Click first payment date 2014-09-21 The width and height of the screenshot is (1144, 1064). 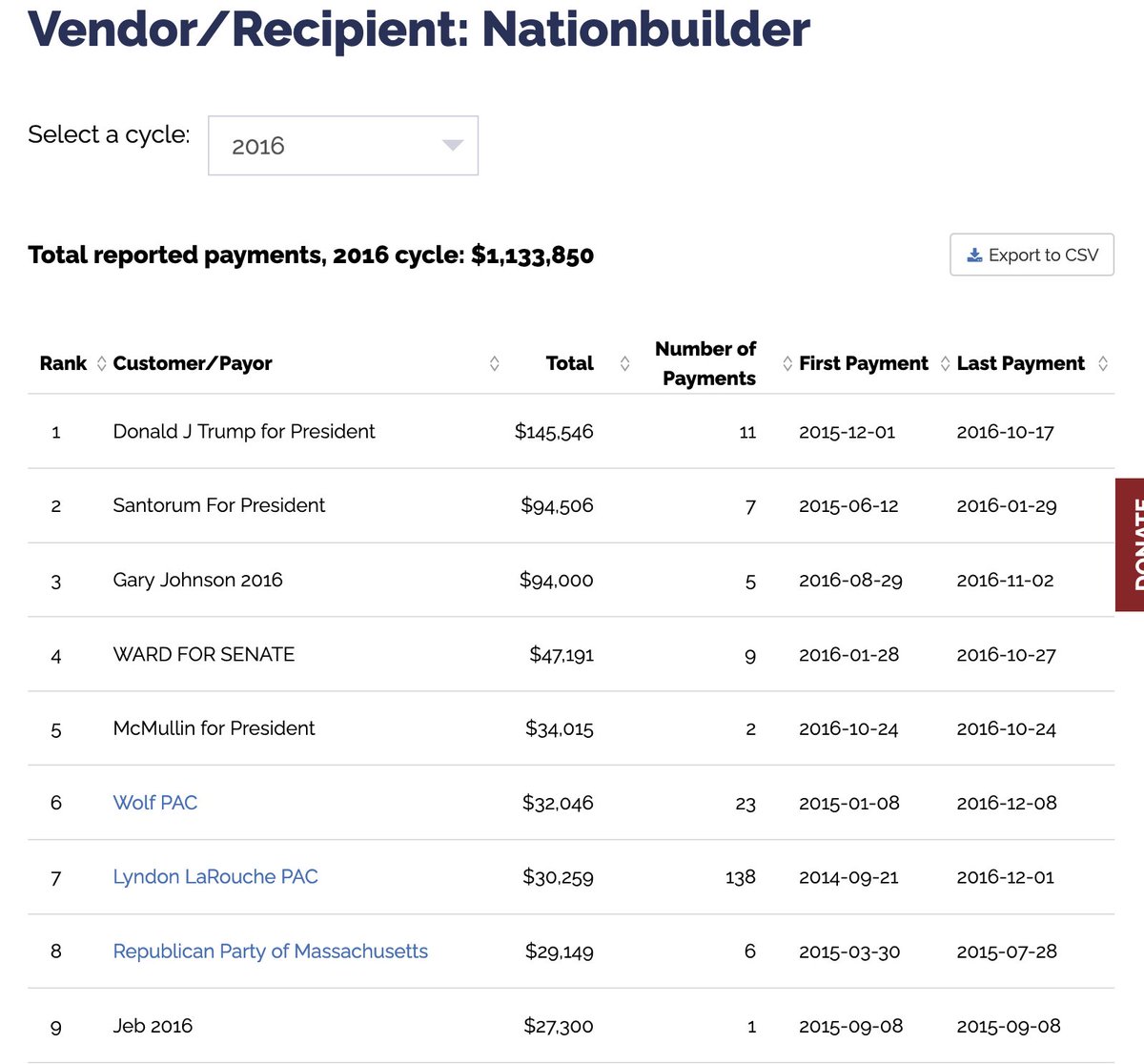point(848,877)
